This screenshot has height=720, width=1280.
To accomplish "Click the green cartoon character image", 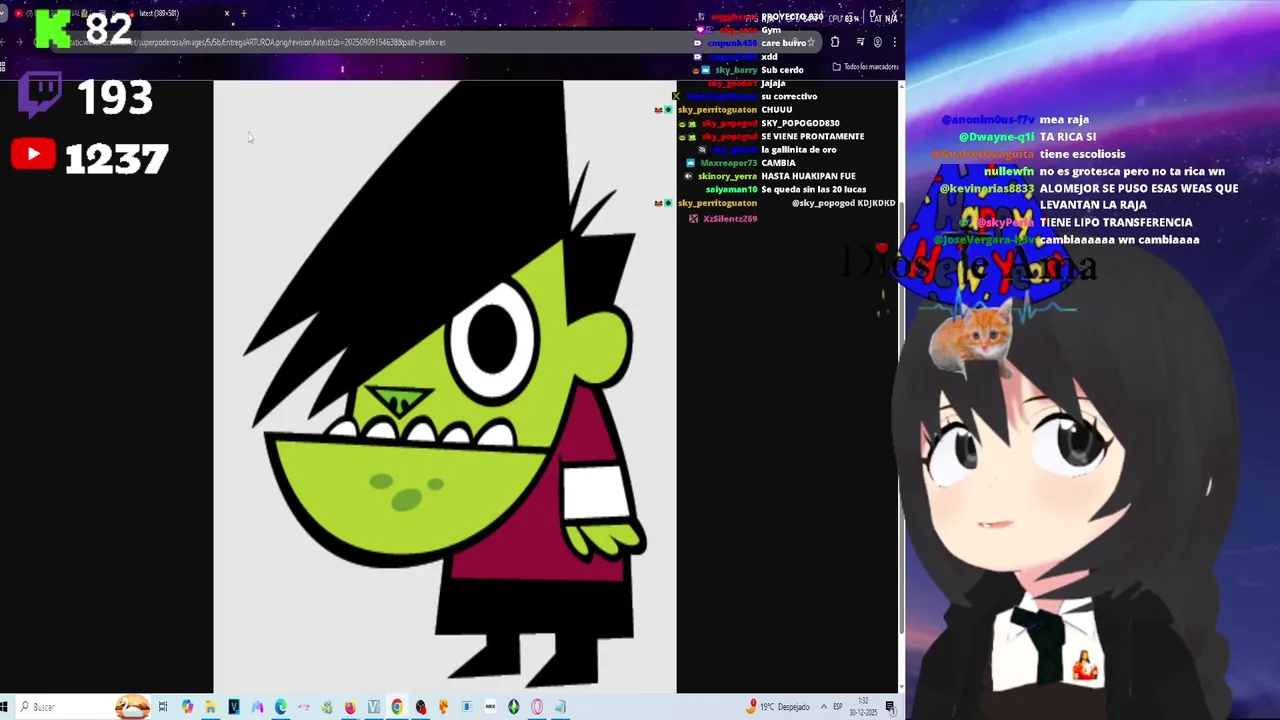I will (445, 386).
